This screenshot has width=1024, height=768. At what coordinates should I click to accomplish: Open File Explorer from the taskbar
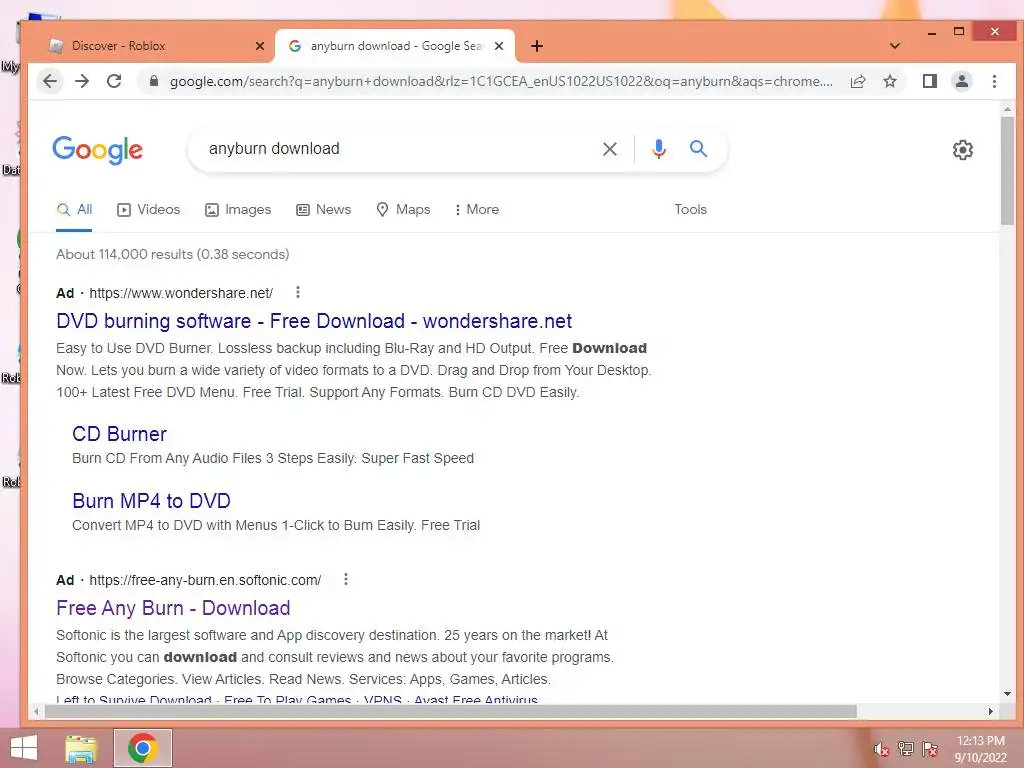81,748
